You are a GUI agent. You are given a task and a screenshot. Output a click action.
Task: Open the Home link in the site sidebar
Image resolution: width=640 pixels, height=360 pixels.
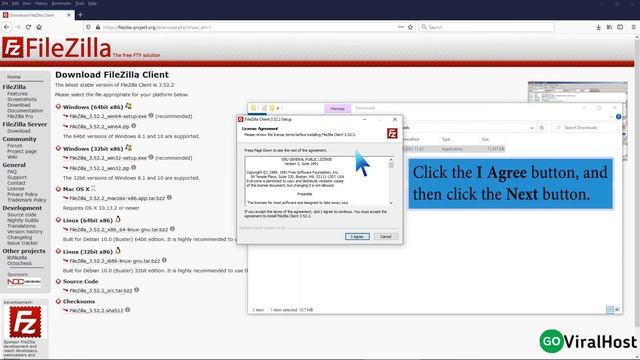14,77
